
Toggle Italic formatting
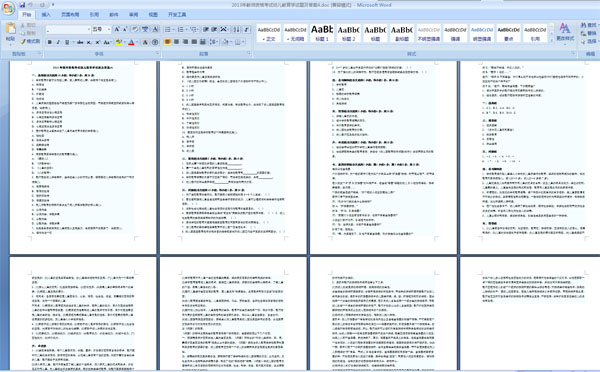(58, 42)
